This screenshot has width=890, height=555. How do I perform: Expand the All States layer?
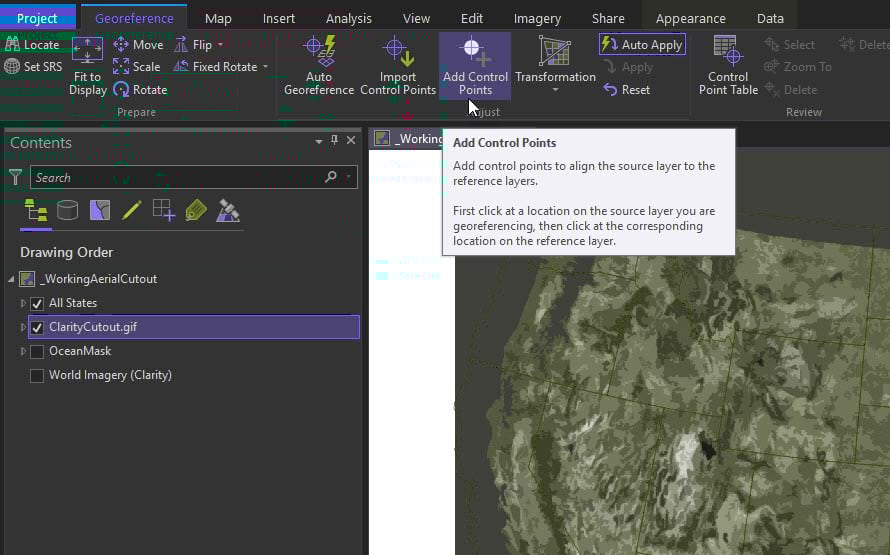tap(23, 303)
